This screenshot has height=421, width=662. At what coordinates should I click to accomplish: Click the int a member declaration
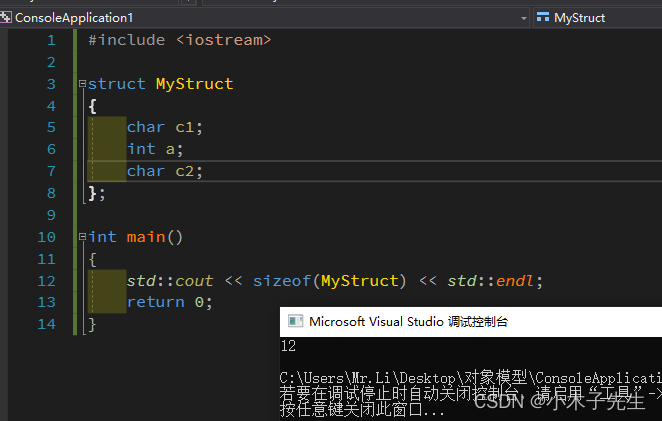[x=155, y=149]
